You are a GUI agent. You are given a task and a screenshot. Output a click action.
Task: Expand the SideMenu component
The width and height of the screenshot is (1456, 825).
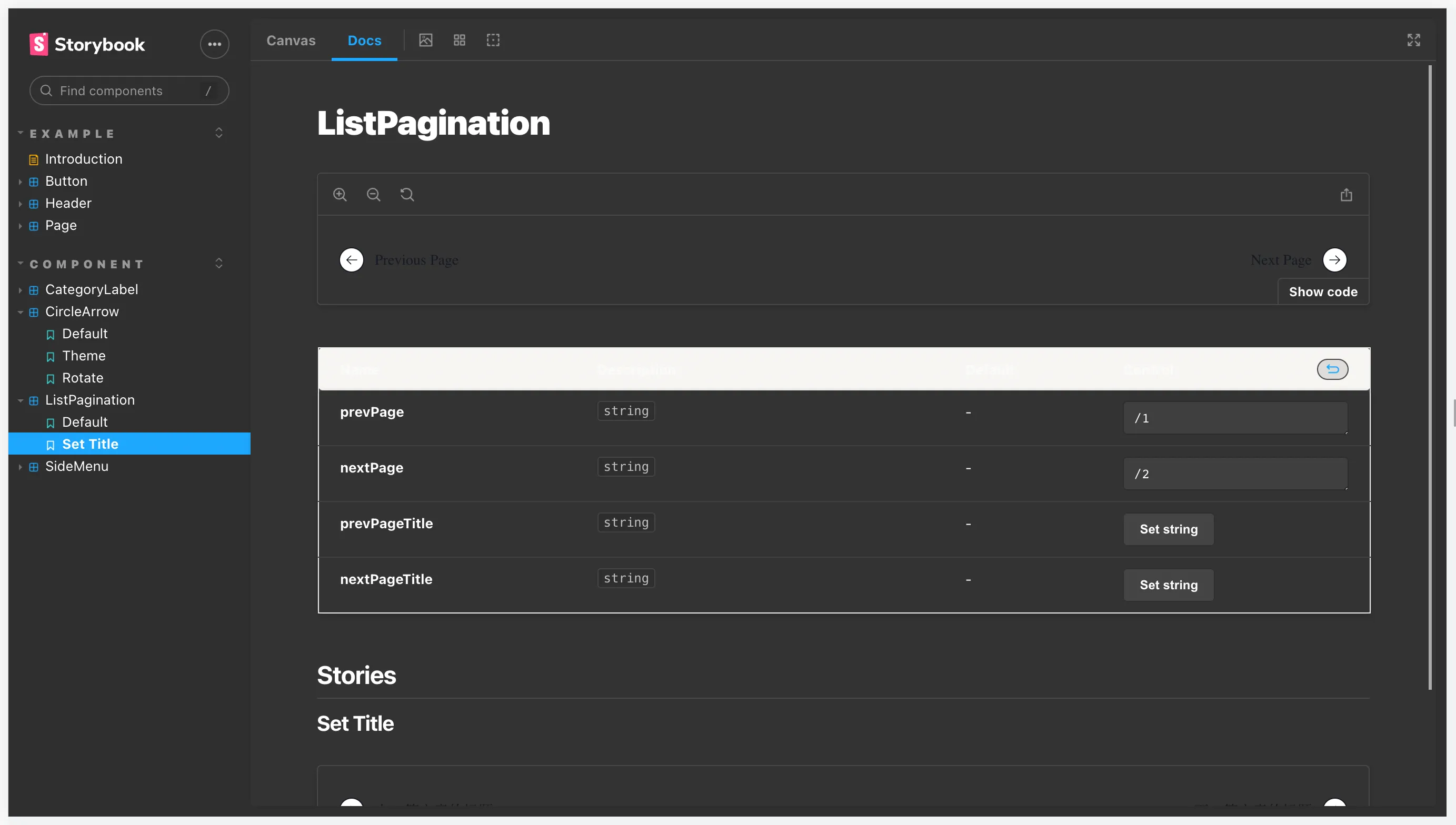click(21, 467)
